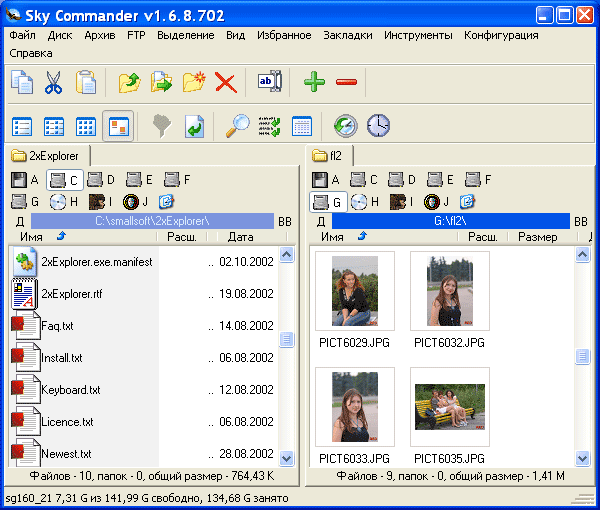Open the FTP menu

coord(136,36)
